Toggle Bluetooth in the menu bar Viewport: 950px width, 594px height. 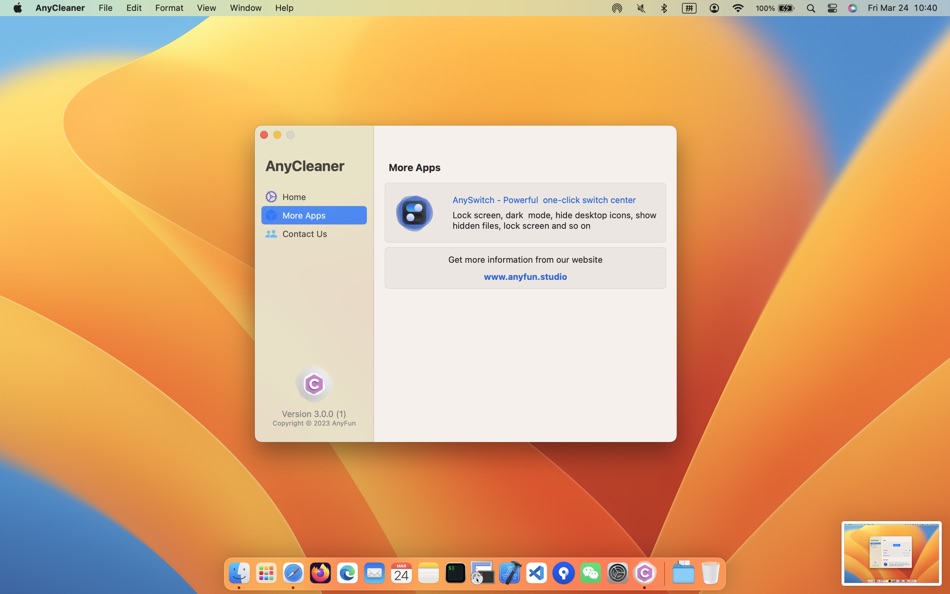[663, 8]
